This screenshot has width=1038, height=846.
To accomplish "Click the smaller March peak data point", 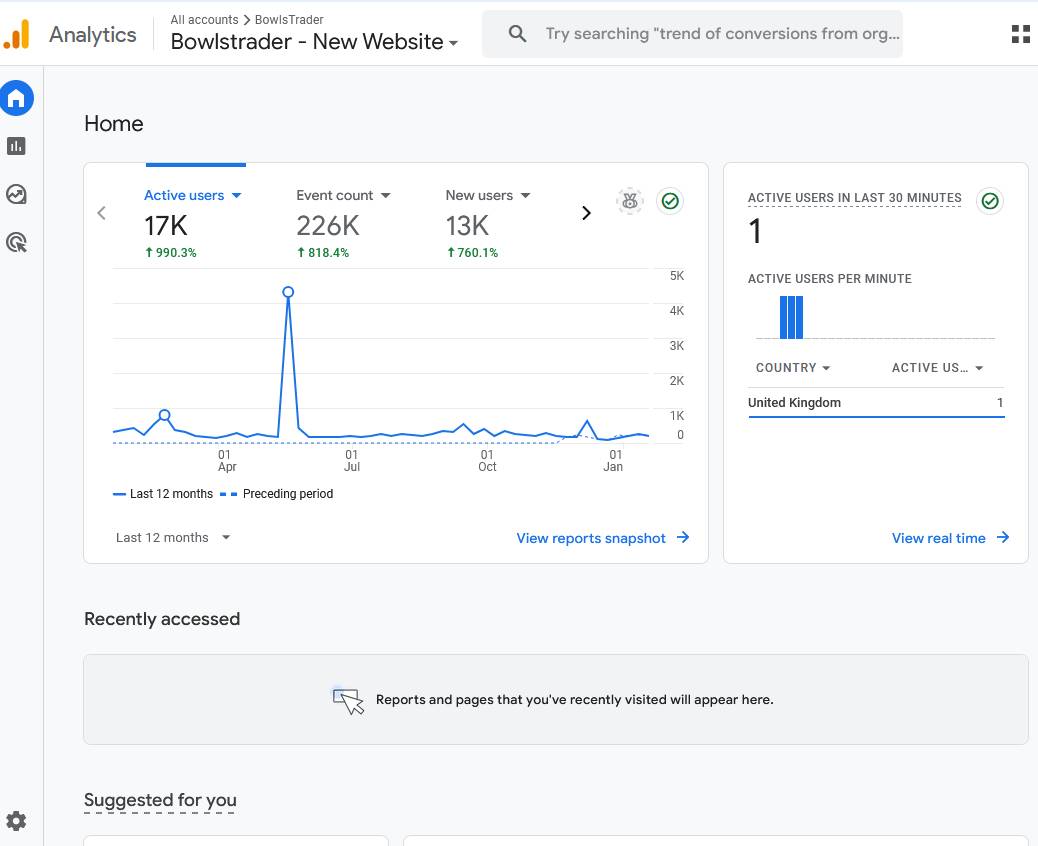I will (164, 415).
